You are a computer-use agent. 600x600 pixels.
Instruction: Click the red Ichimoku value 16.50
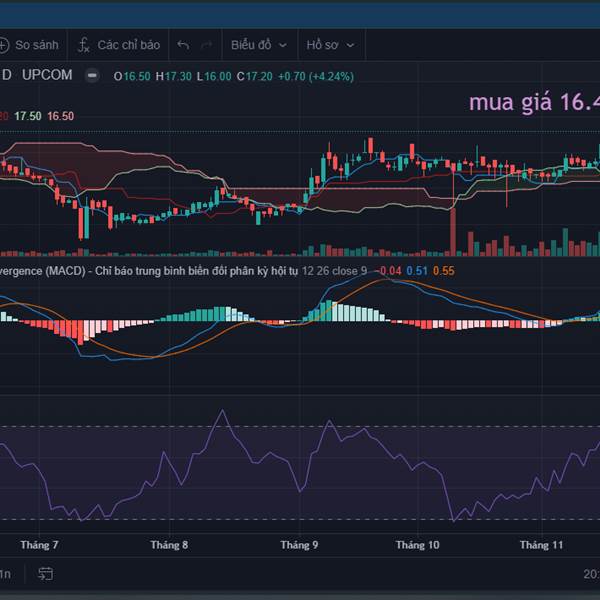tap(60, 116)
